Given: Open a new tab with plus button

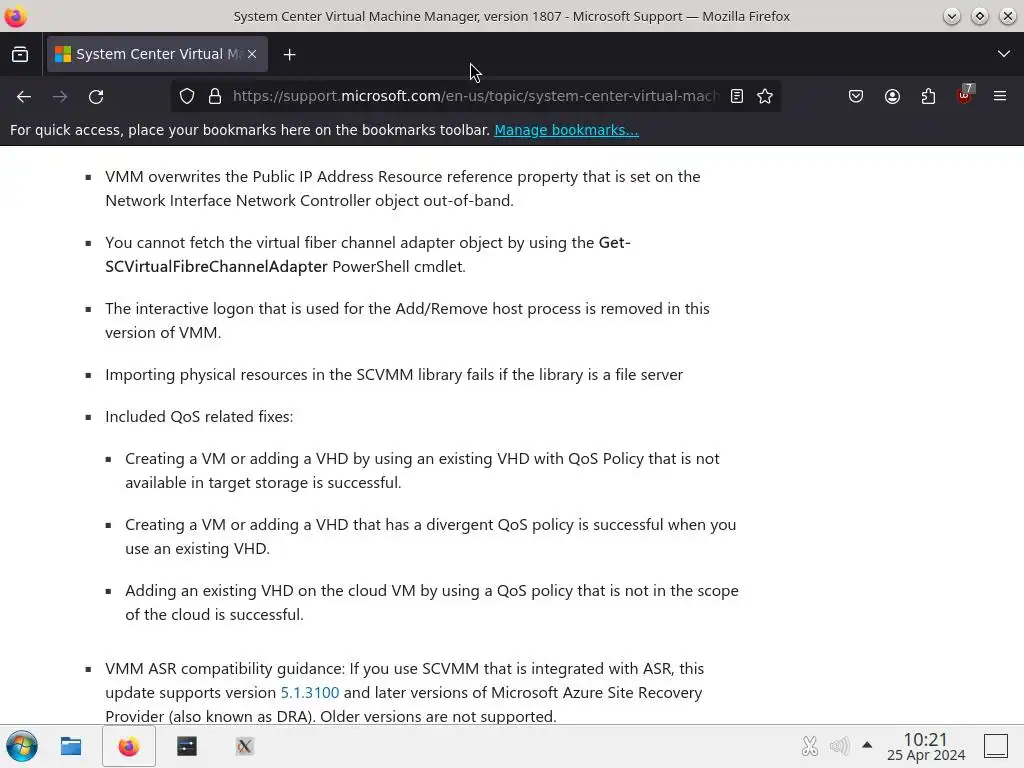Looking at the screenshot, I should pos(289,55).
